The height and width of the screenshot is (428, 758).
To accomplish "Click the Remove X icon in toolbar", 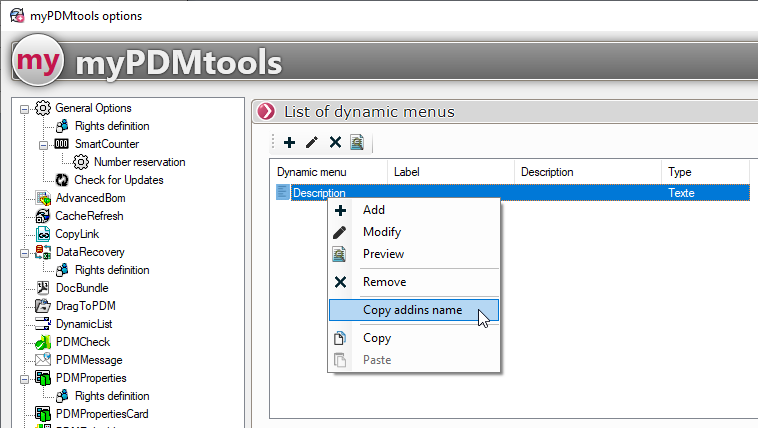I will (335, 144).
